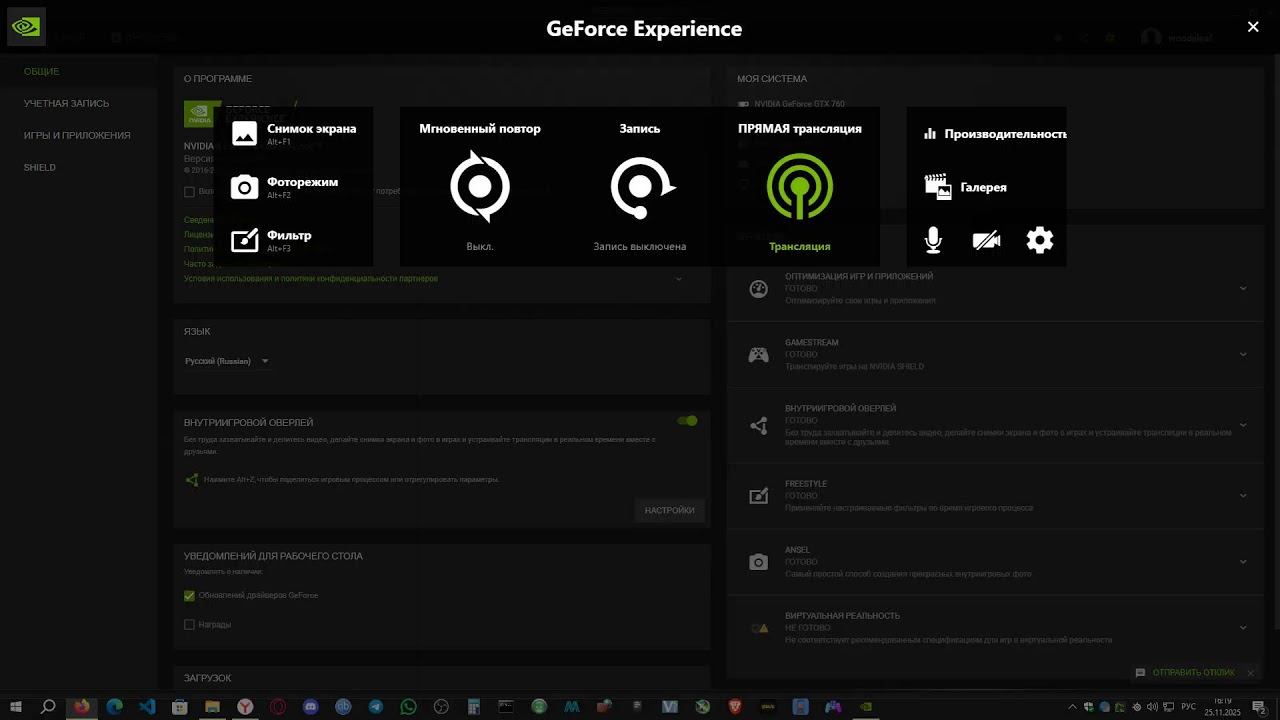Check the Награды notification checkbox

pos(189,625)
